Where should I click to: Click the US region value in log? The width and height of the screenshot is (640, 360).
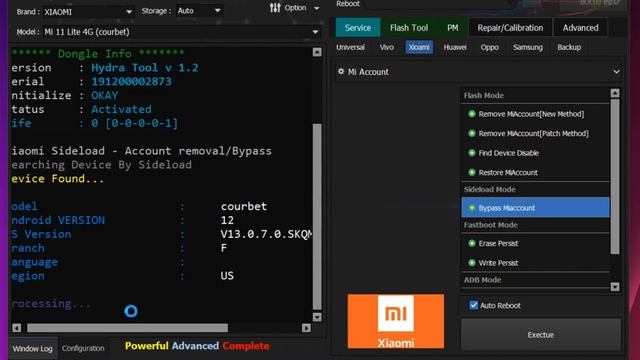click(x=227, y=276)
